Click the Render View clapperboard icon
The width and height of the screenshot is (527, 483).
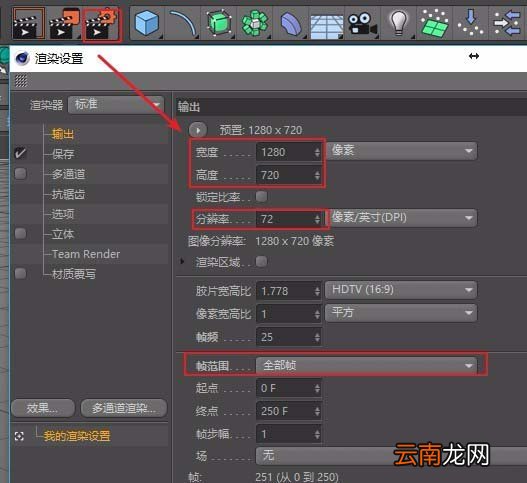29,24
